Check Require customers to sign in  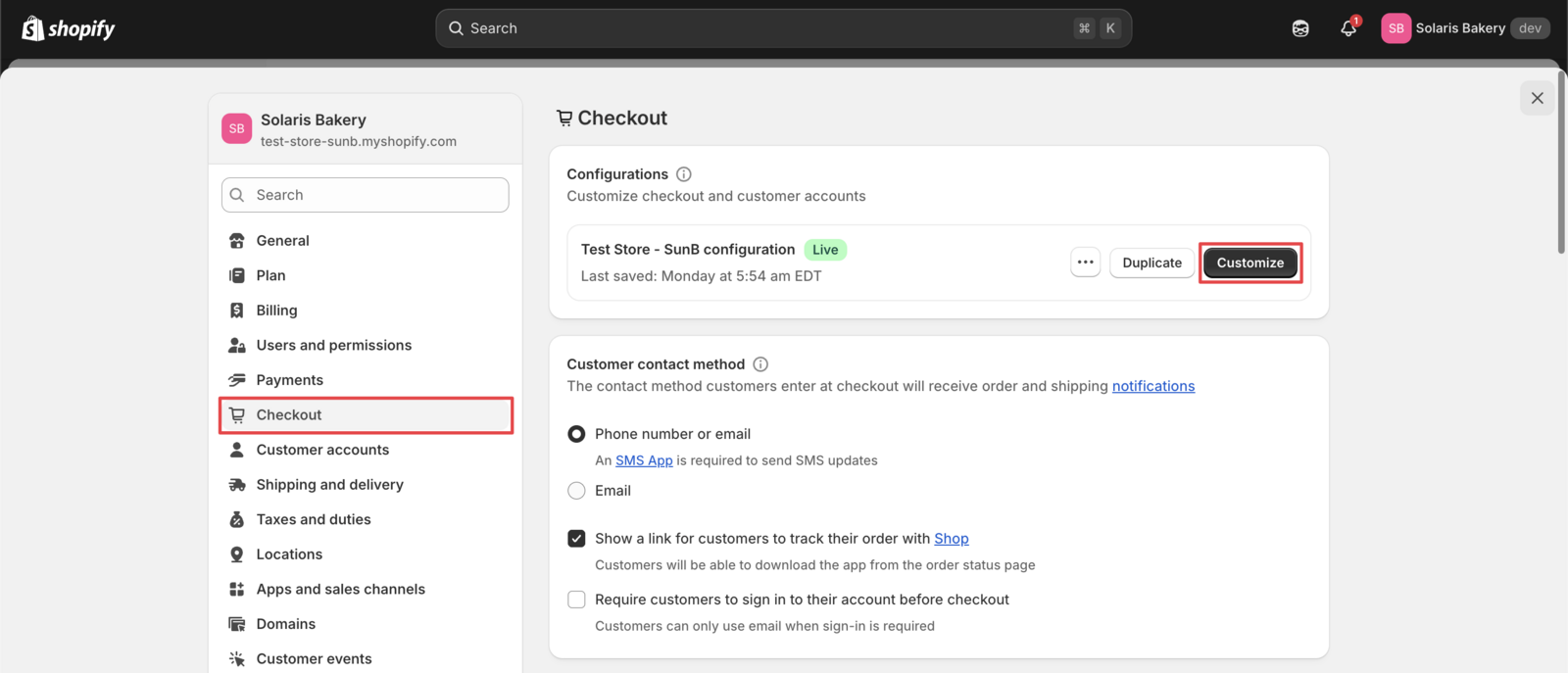[x=576, y=600]
